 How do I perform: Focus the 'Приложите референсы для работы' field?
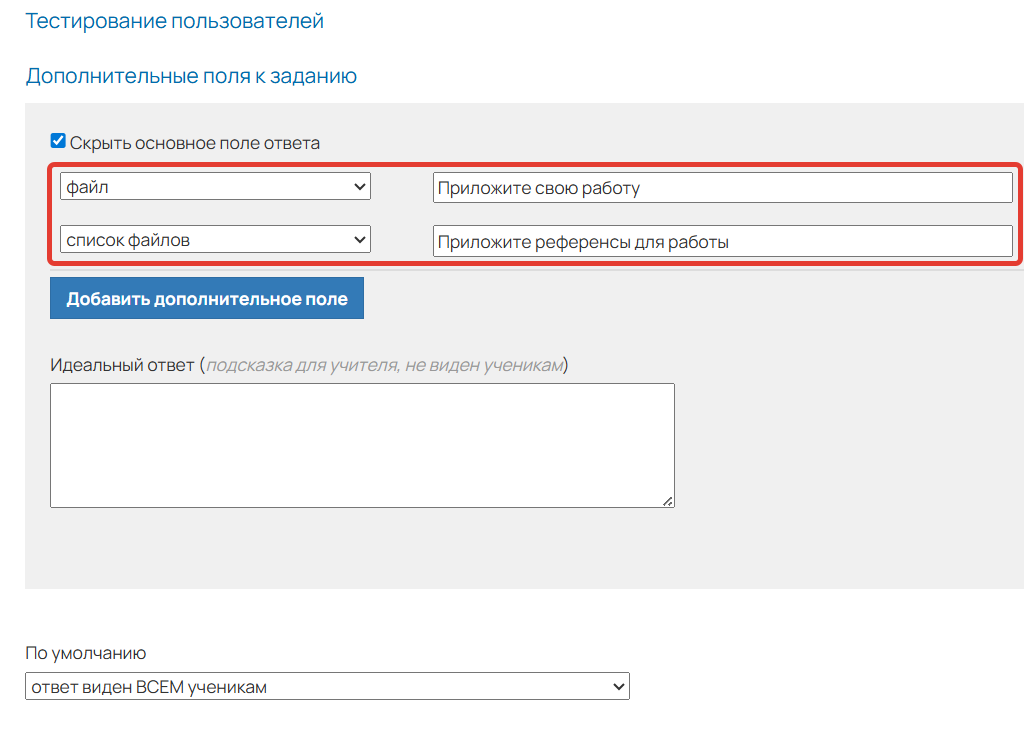(722, 241)
